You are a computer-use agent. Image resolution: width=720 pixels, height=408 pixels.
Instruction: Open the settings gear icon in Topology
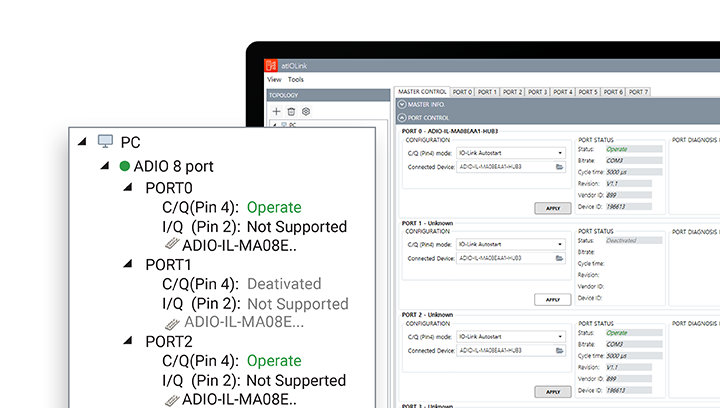pyautogui.click(x=306, y=111)
